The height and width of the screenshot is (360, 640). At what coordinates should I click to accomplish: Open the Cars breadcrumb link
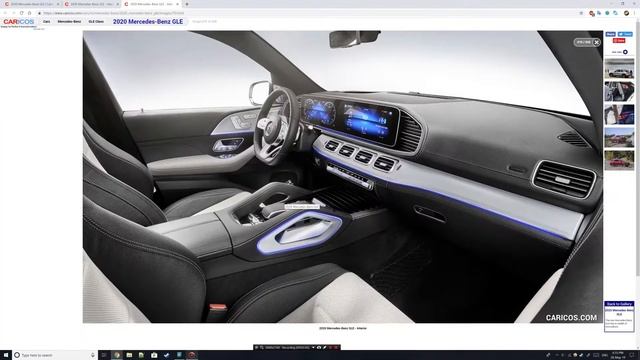pos(47,22)
